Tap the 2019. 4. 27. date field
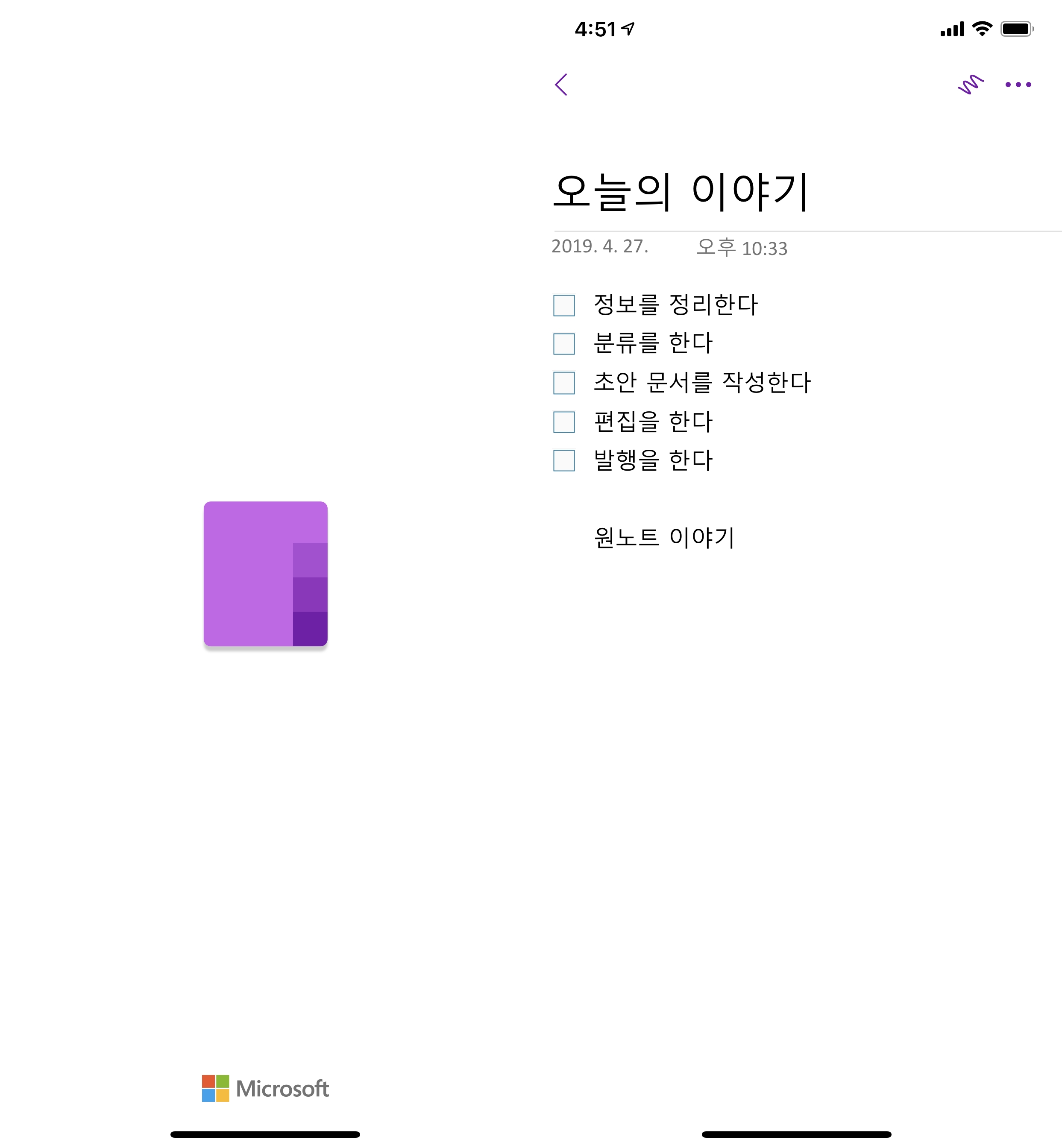1062x1148 pixels. point(600,246)
